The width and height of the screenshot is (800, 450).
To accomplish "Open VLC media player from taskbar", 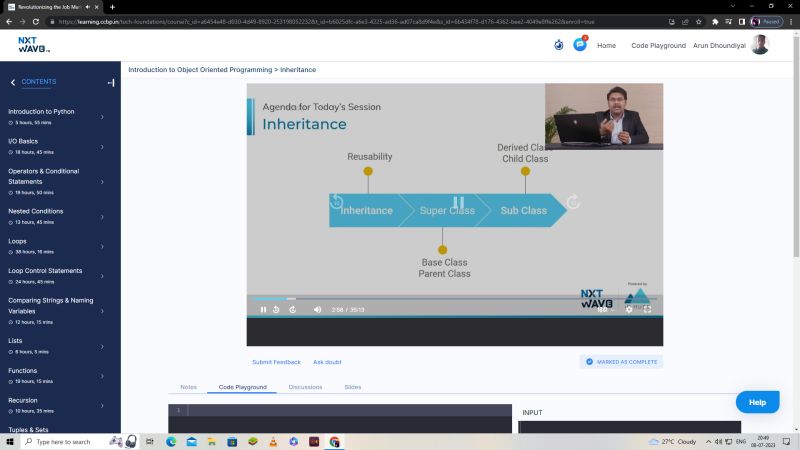I will pyautogui.click(x=273, y=442).
